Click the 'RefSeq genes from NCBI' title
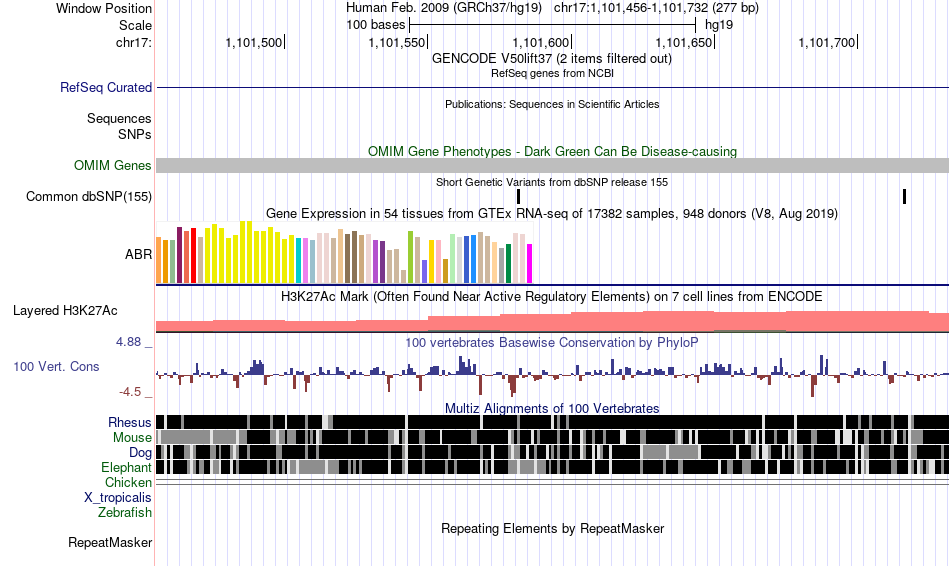The image size is (950, 566). point(552,73)
